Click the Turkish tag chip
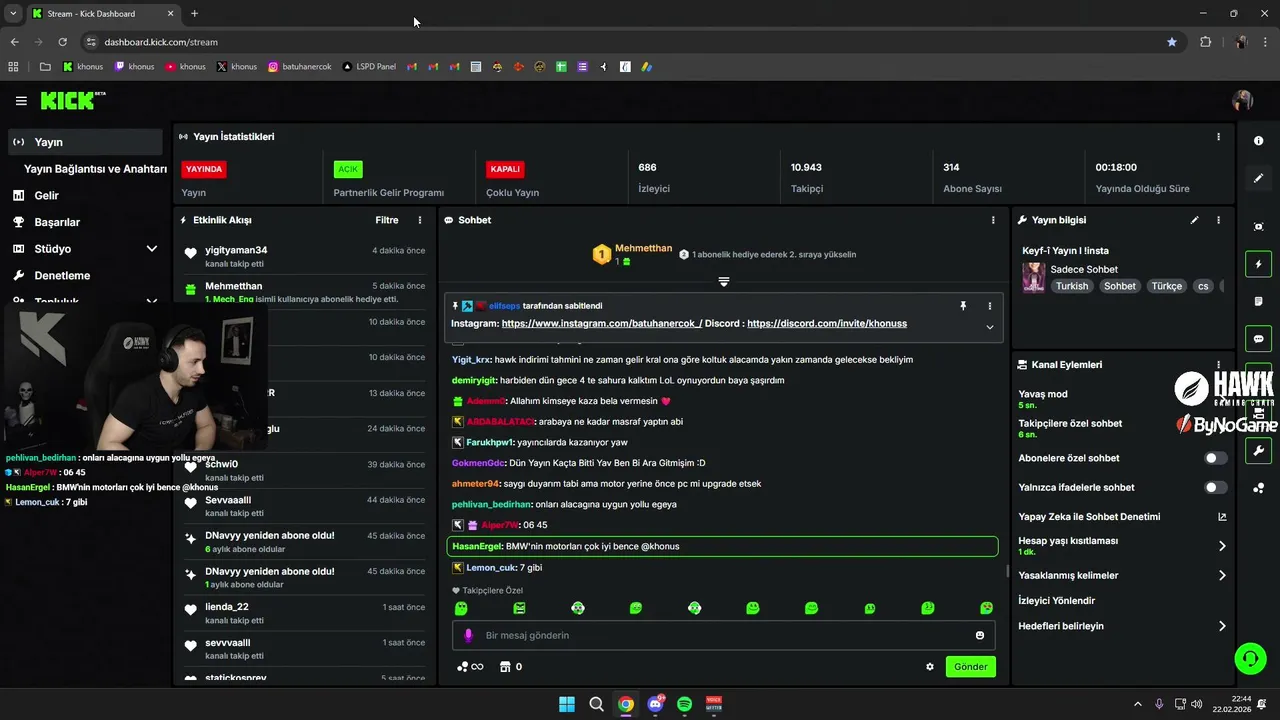1280x720 pixels. (1071, 286)
